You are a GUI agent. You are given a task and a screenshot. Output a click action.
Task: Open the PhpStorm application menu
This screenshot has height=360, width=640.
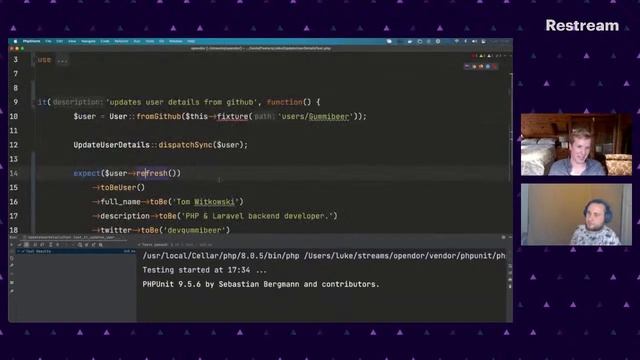(31, 41)
